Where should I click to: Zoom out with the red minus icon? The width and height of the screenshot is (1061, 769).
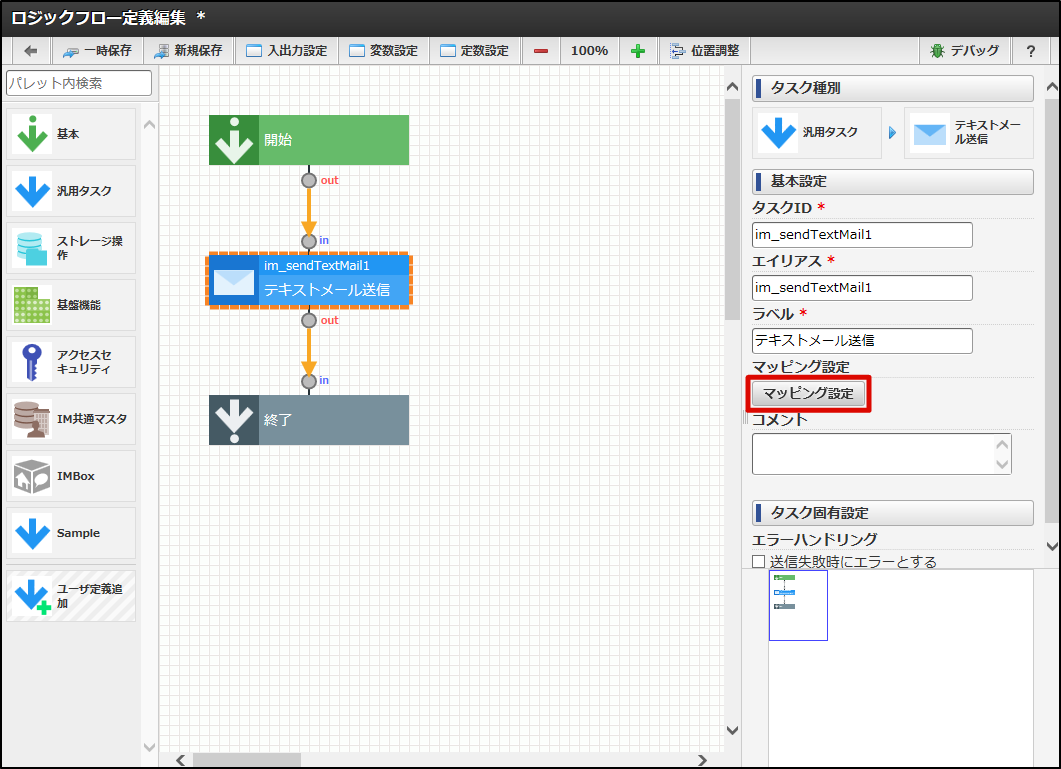(x=541, y=51)
